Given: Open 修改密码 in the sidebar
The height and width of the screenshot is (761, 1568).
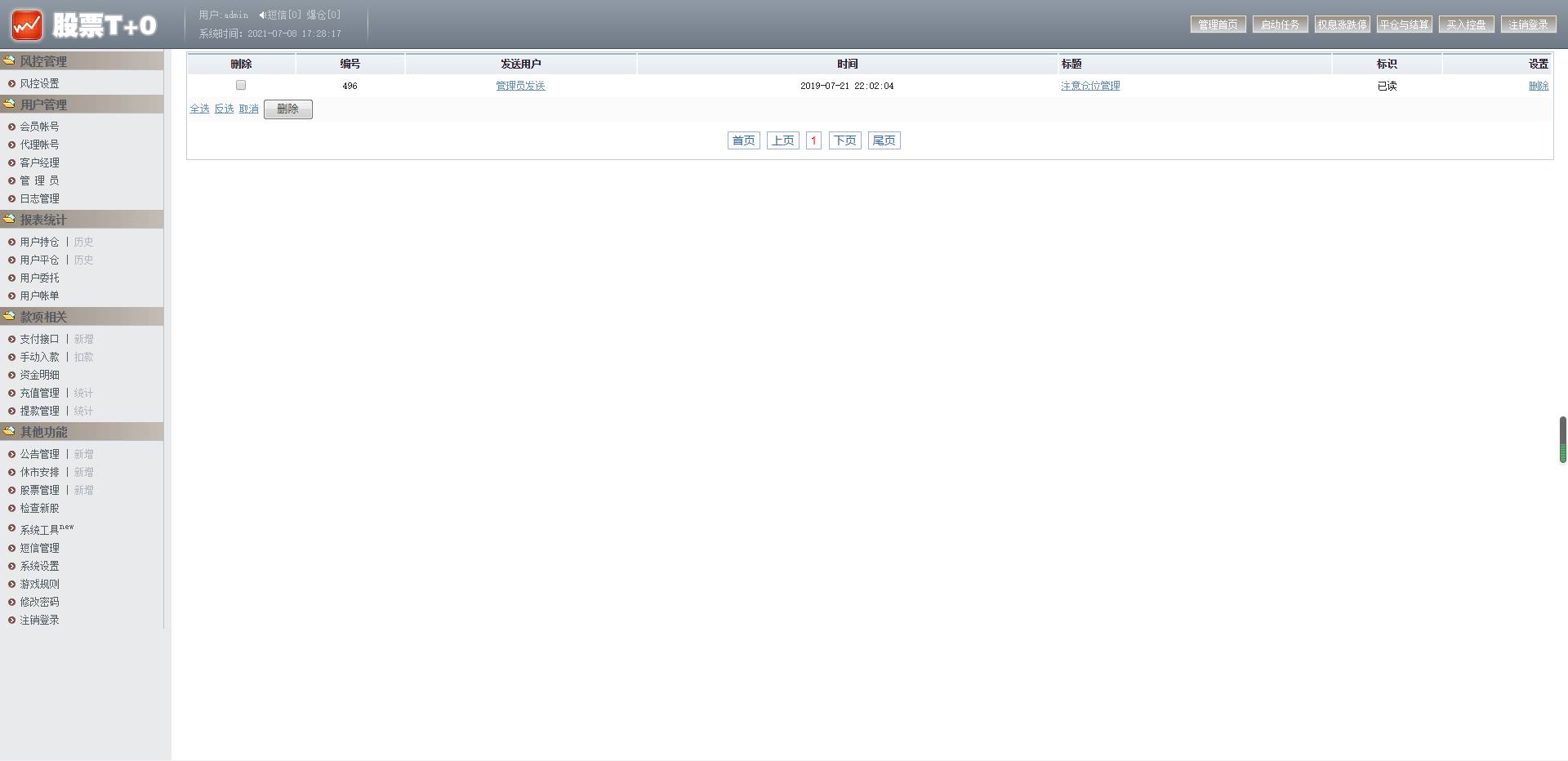Looking at the screenshot, I should tap(39, 602).
